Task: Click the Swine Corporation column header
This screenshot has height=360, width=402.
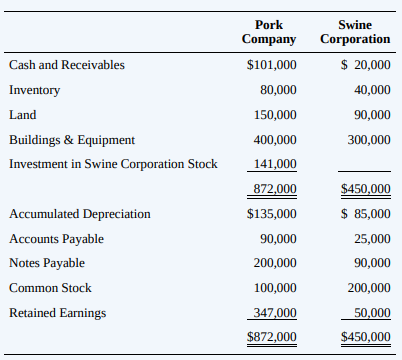Action: click(355, 32)
